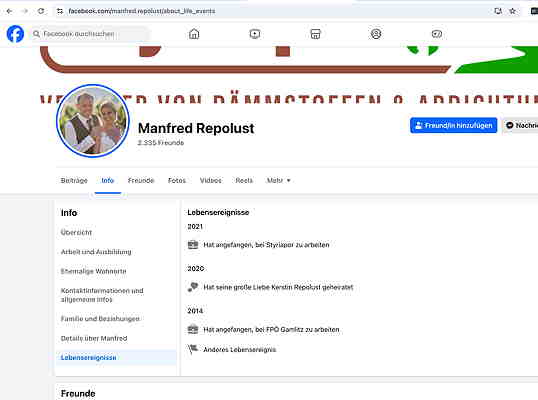The height and width of the screenshot is (400, 538).
Task: Open the Groups icon in top bar
Action: point(376,34)
